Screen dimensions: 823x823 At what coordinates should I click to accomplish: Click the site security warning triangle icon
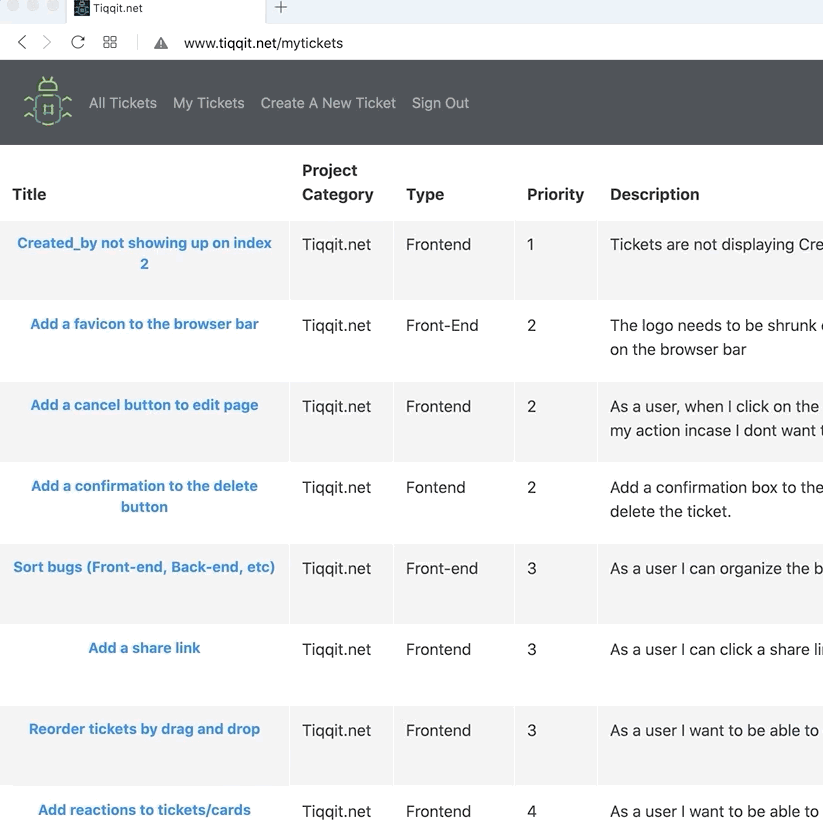tap(161, 43)
